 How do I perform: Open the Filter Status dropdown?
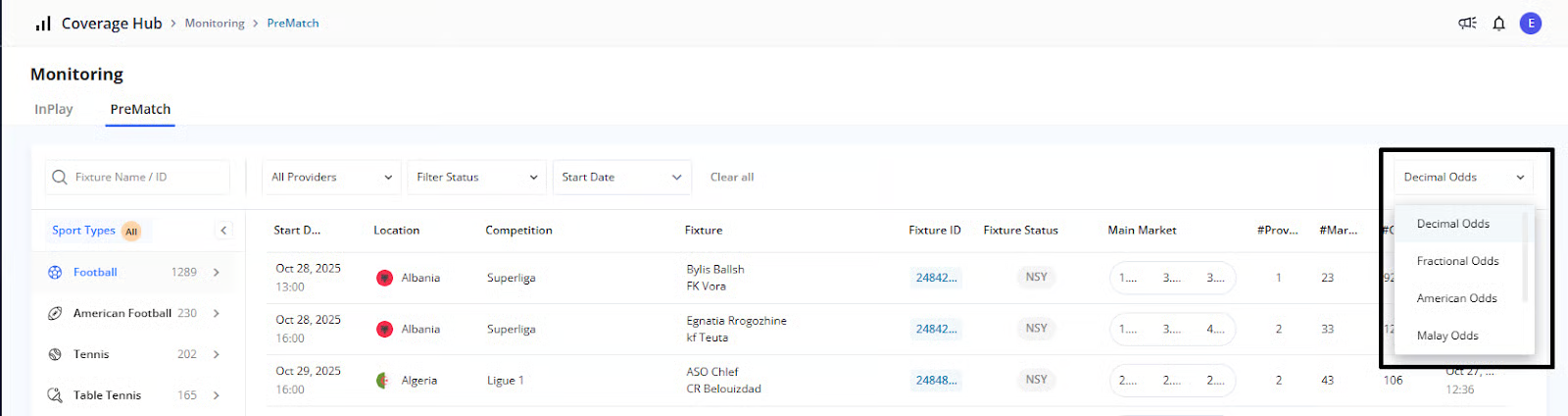[x=476, y=178]
